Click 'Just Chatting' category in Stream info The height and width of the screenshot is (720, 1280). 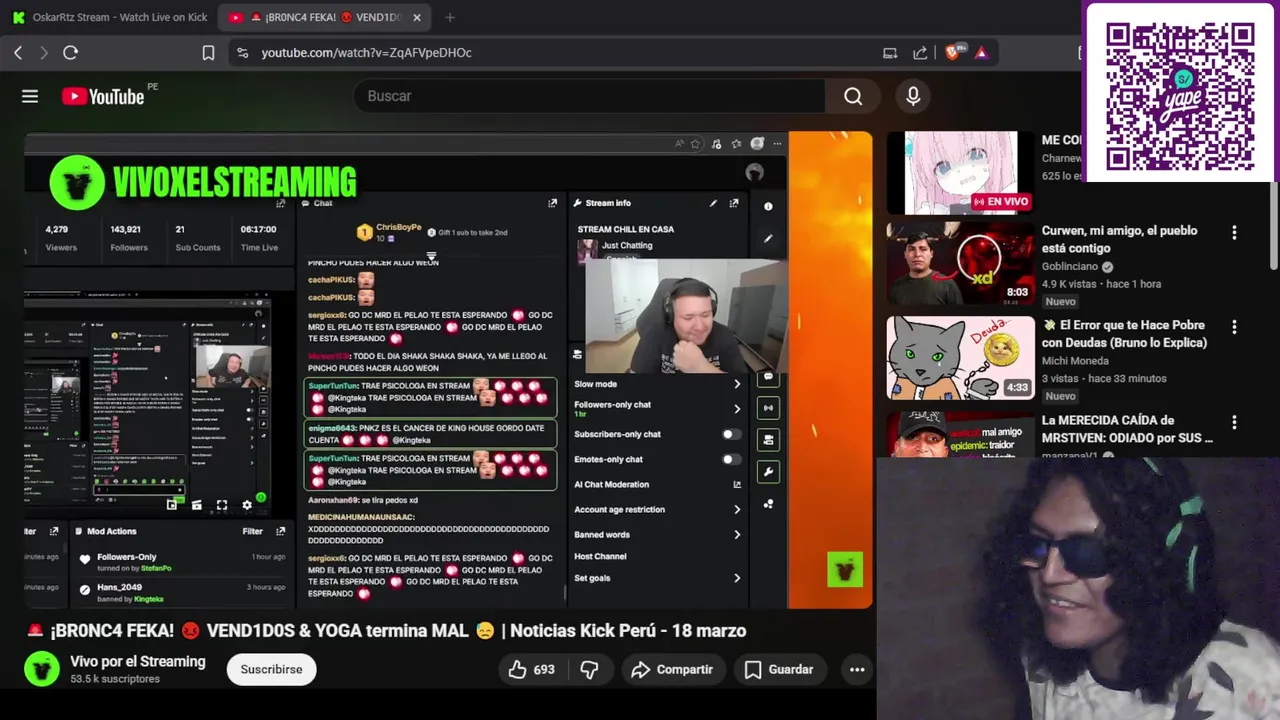[627, 246]
